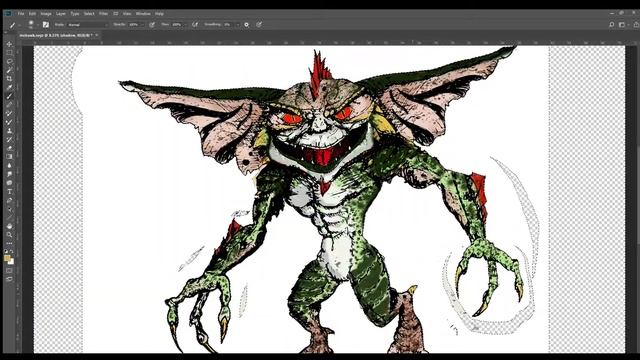The image size is (640, 360).
Task: Select the Brush tool in the toolbox
Action: click(x=9, y=96)
